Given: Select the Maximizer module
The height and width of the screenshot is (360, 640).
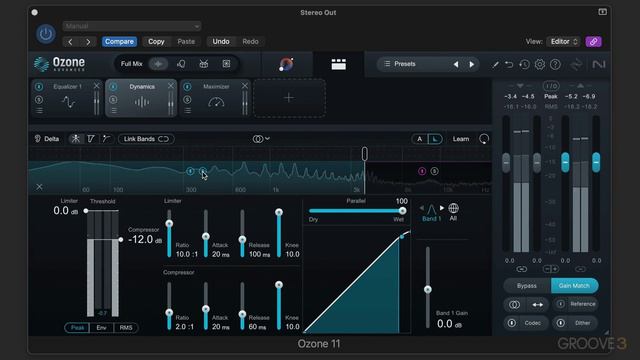Looking at the screenshot, I should point(216,98).
